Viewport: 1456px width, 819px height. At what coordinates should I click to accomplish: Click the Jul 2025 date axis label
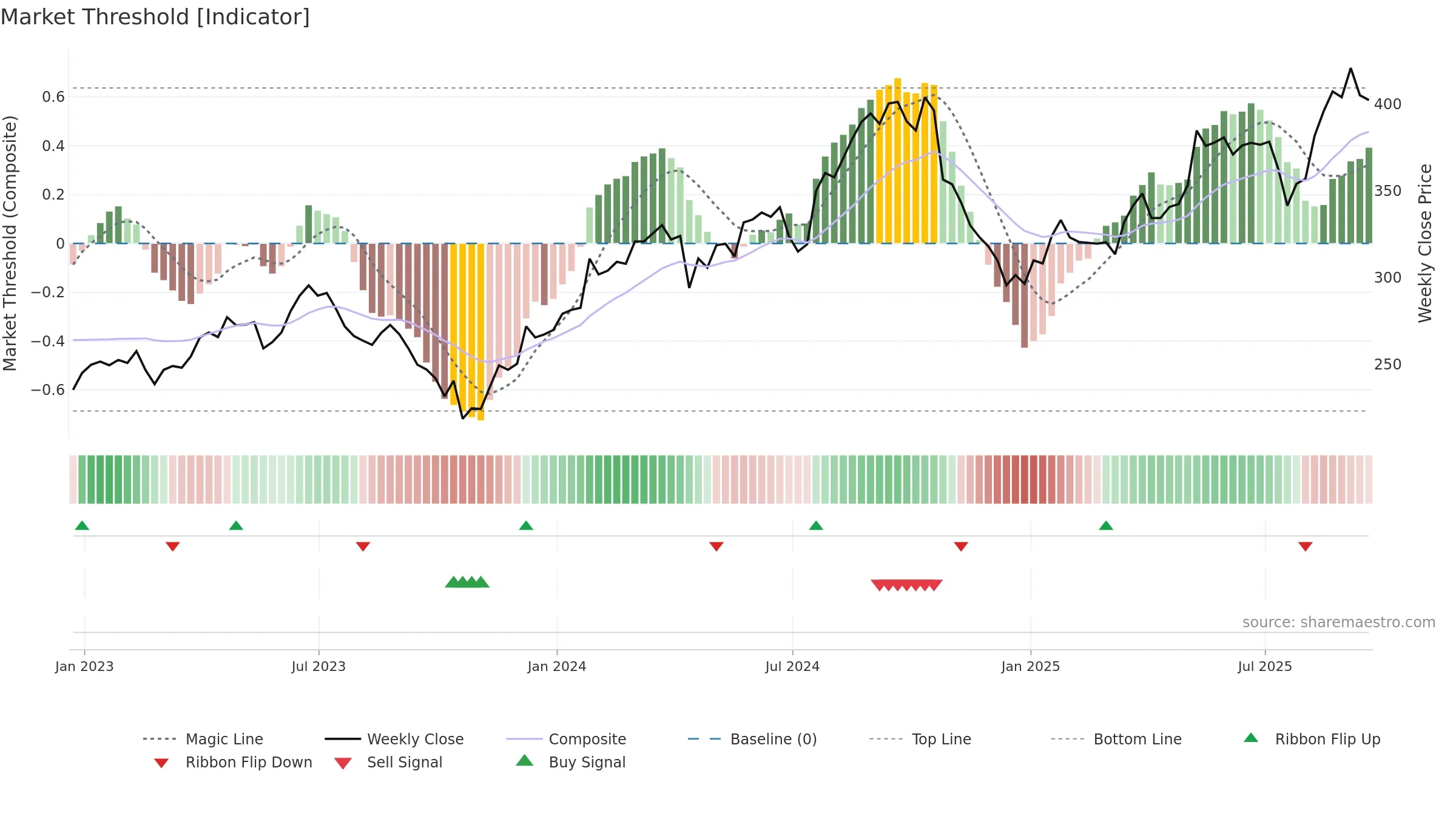click(1265, 667)
